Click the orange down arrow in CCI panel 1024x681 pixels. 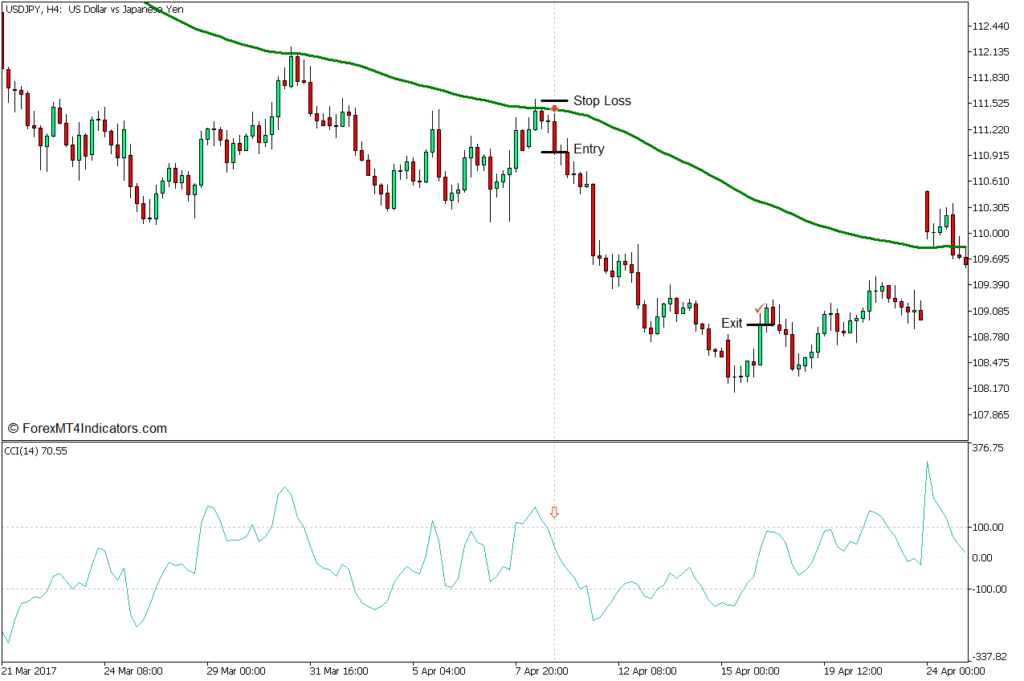554,512
